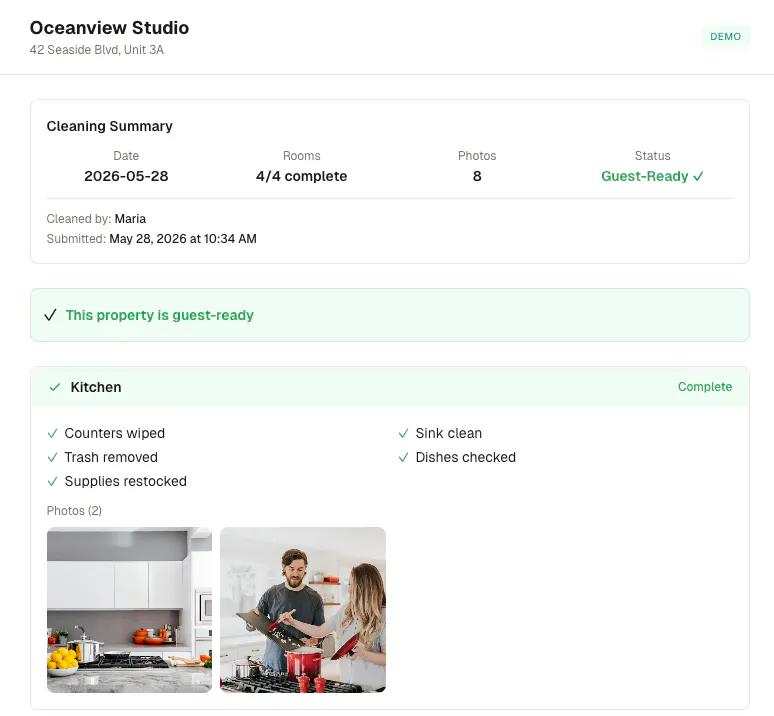774x716 pixels.
Task: Click the Status column label
Action: [653, 156]
